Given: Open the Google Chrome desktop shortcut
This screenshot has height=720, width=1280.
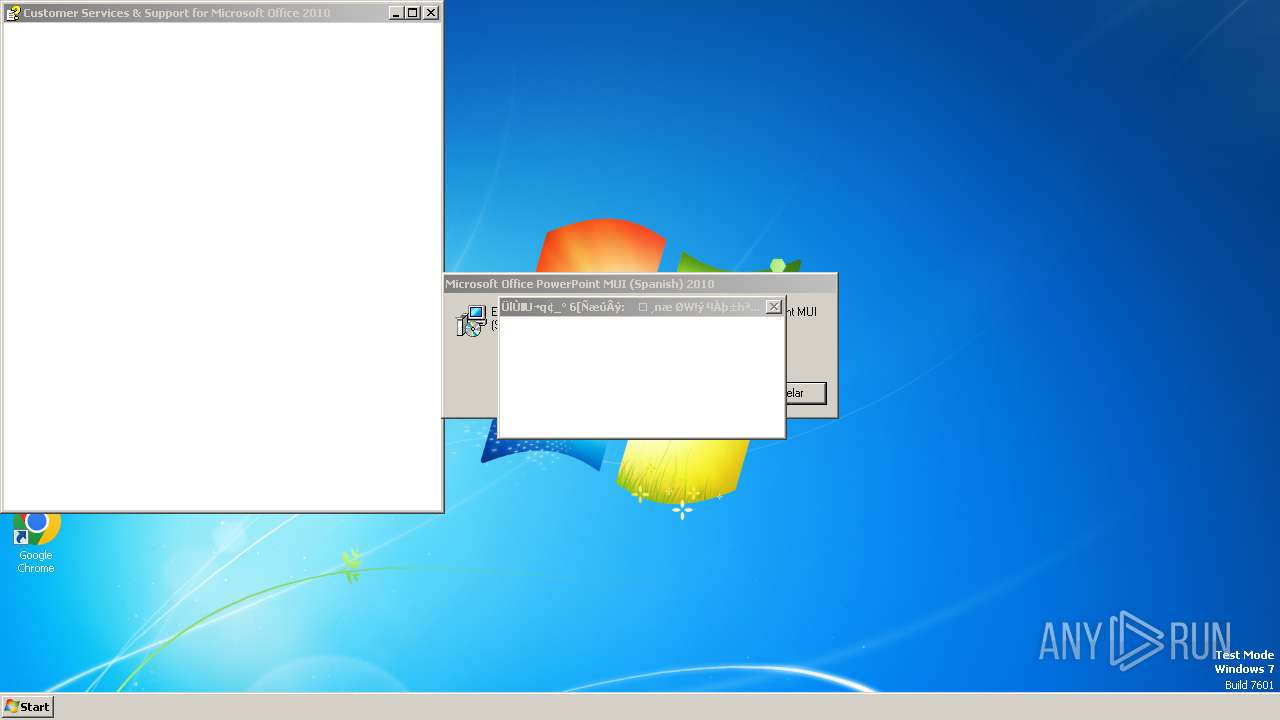Looking at the screenshot, I should pos(35,543).
